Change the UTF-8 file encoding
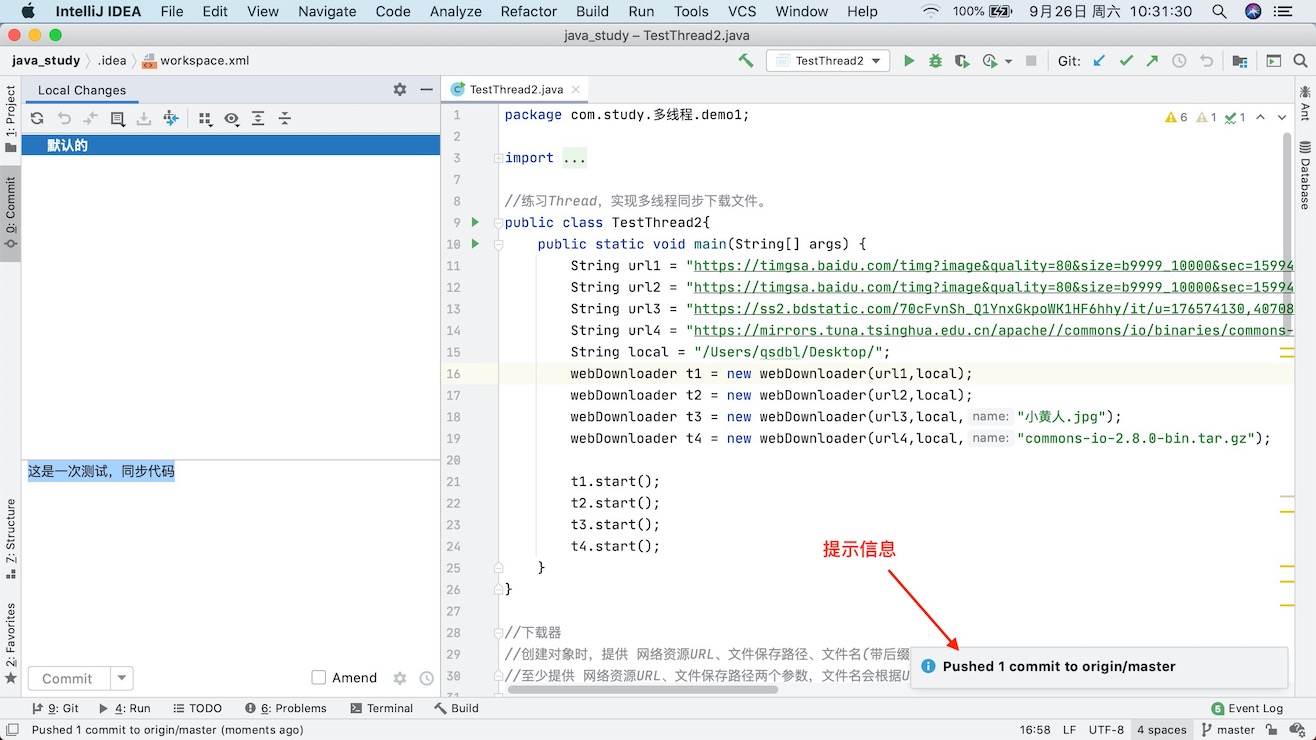Image resolution: width=1316 pixels, height=740 pixels. (1106, 730)
